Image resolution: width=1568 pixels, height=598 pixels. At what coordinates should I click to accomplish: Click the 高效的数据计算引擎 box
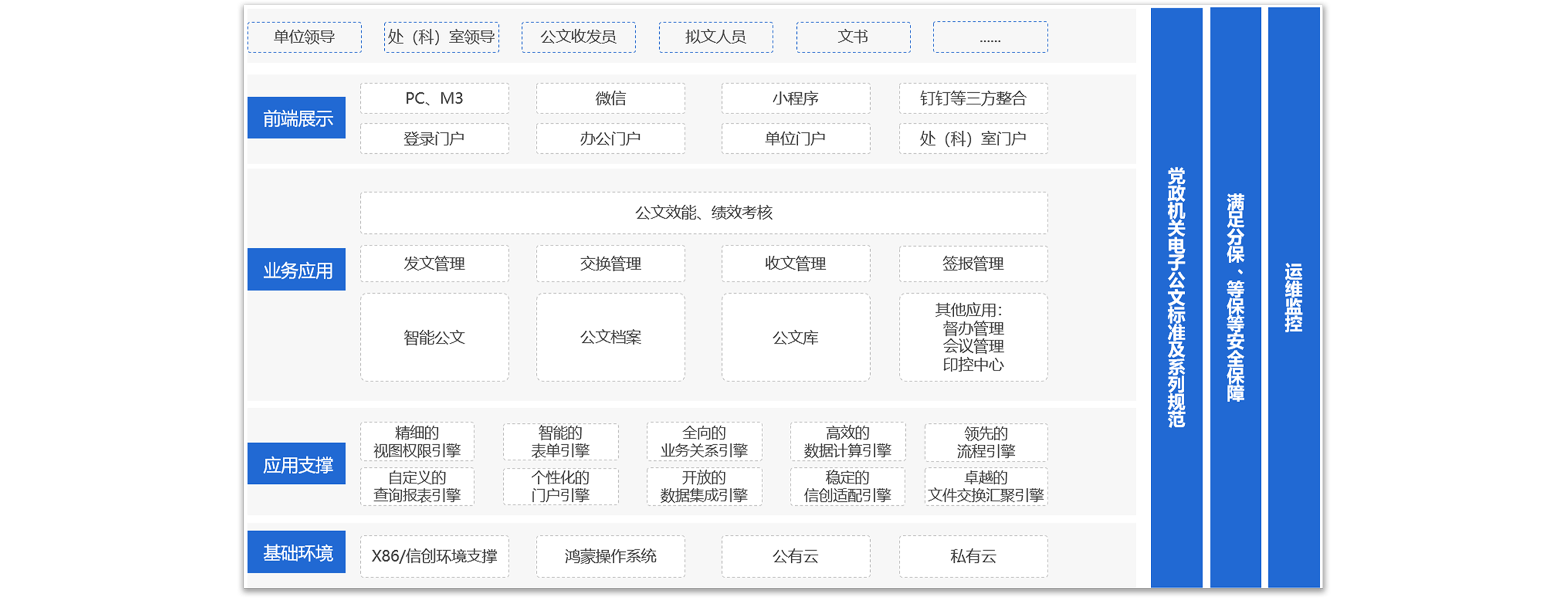pos(848,442)
